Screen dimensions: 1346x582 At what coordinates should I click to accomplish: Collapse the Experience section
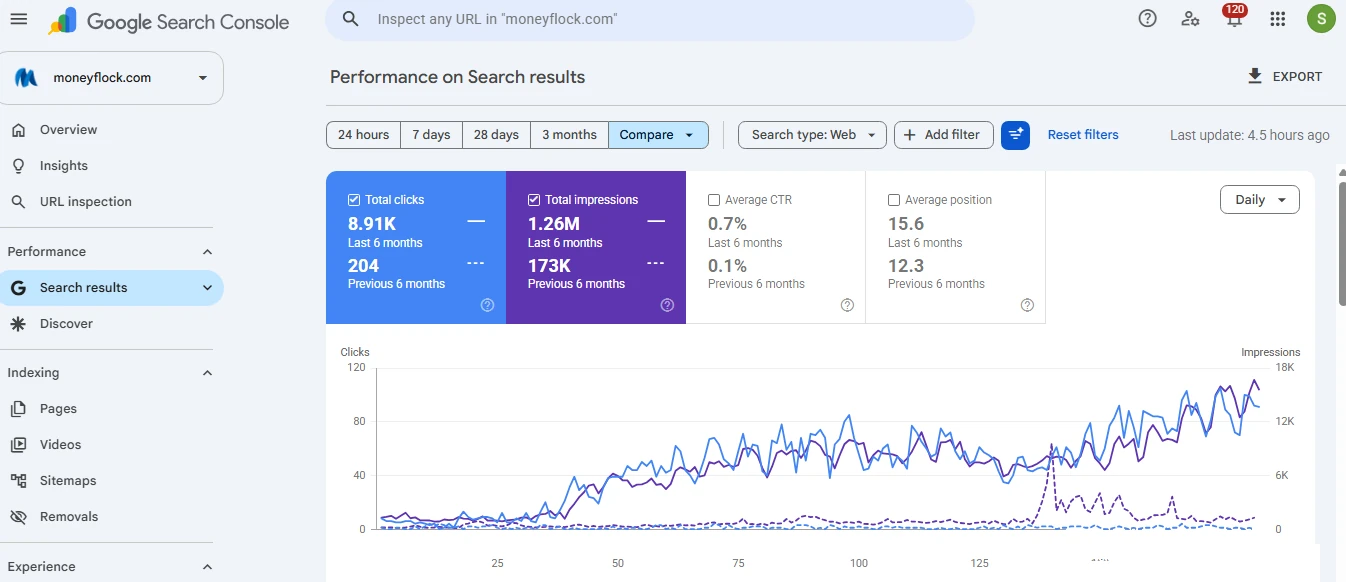click(x=207, y=567)
